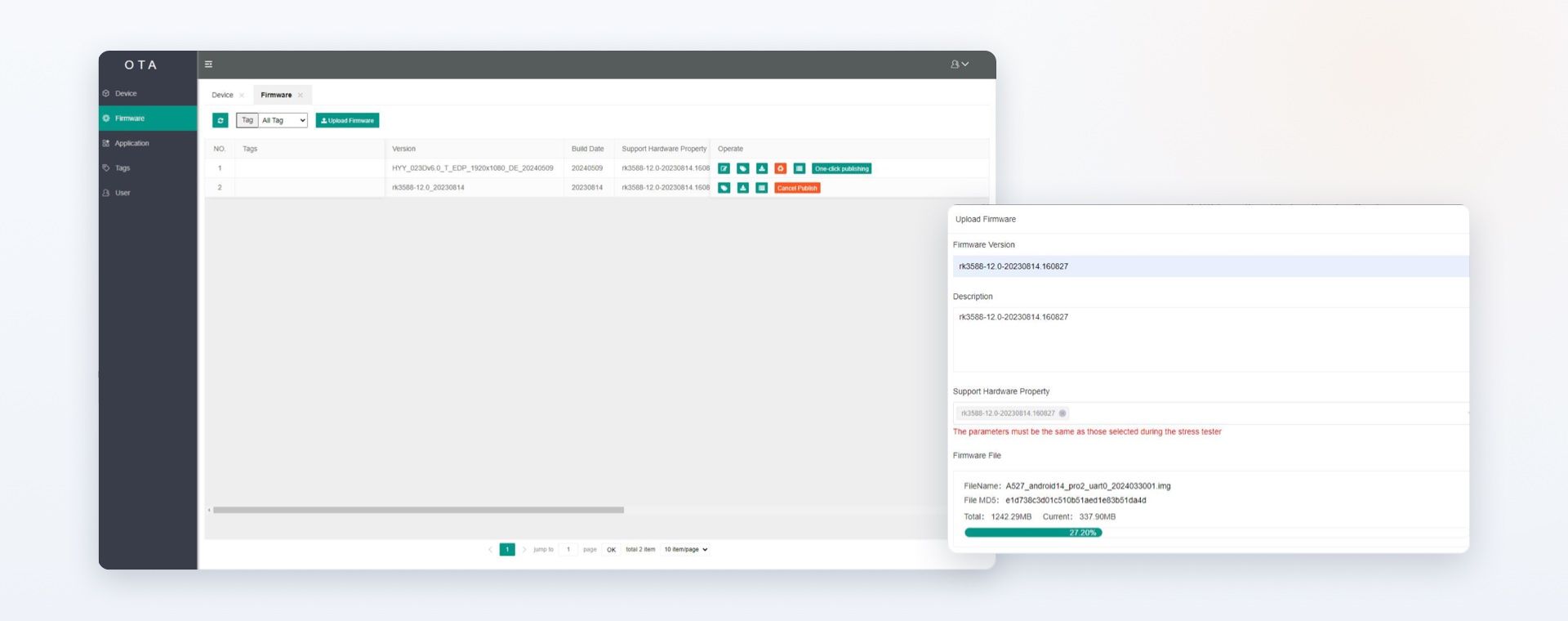The height and width of the screenshot is (621, 1568).
Task: Tag icon for HYY_023Dv6.0 firmware row
Action: point(743,168)
